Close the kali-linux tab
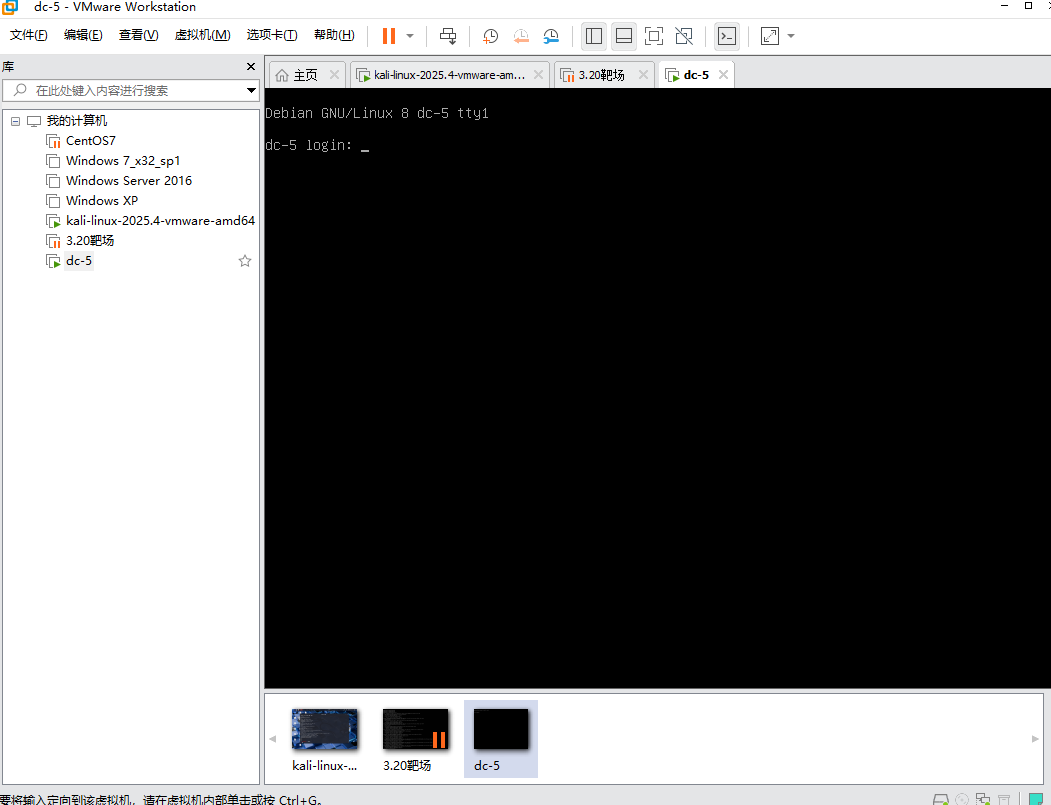The height and width of the screenshot is (805, 1051). (538, 75)
